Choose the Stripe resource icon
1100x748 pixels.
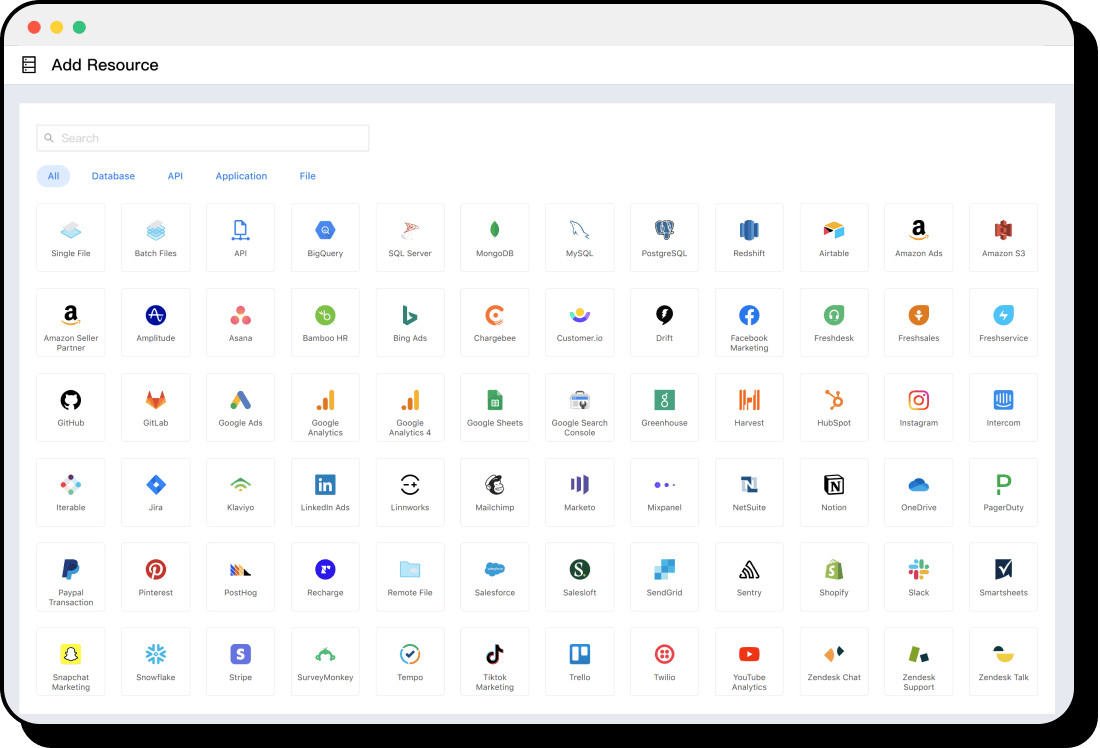tap(240, 655)
